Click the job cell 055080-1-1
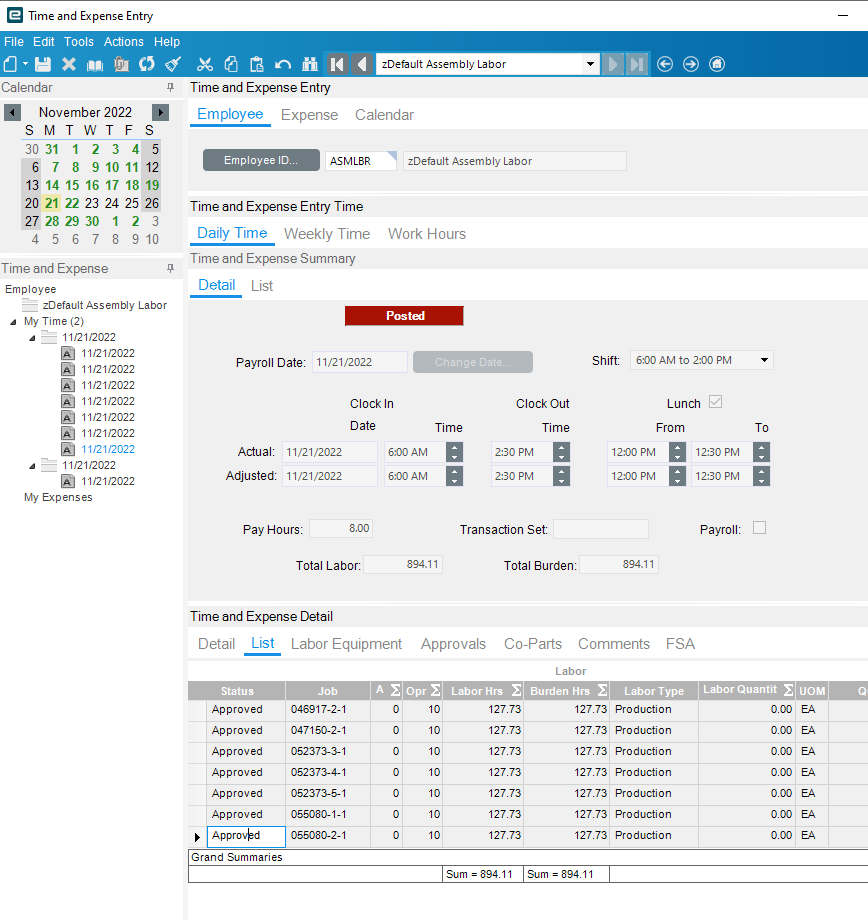 pos(327,814)
